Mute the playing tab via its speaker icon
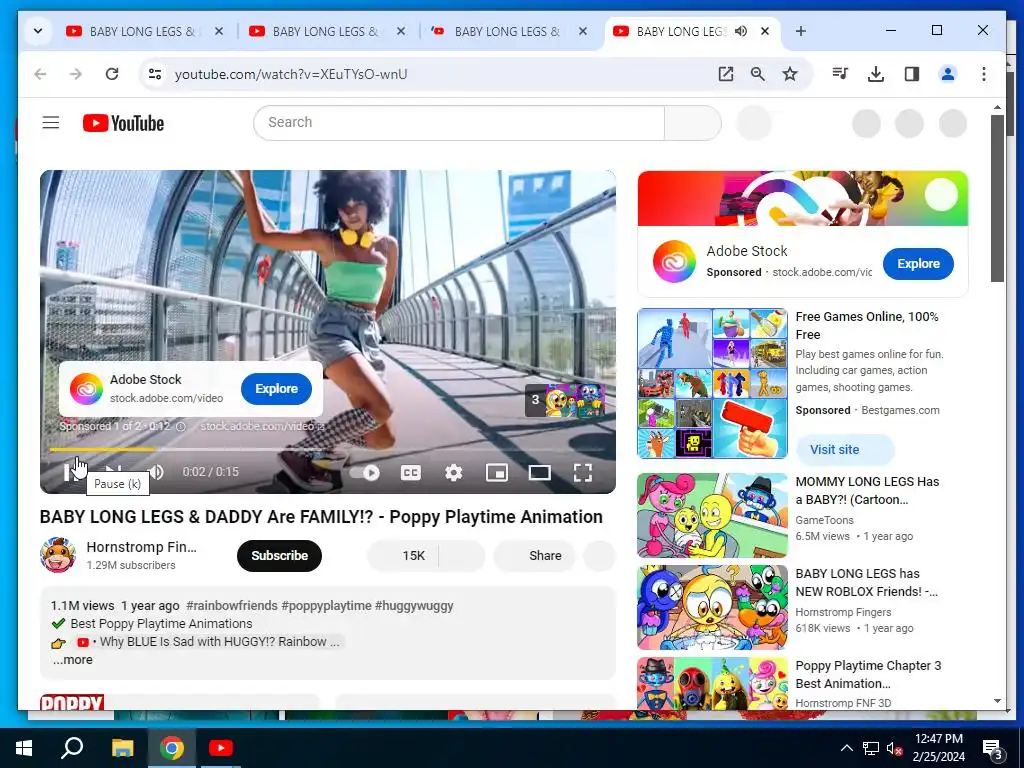The image size is (1024, 768). click(741, 31)
